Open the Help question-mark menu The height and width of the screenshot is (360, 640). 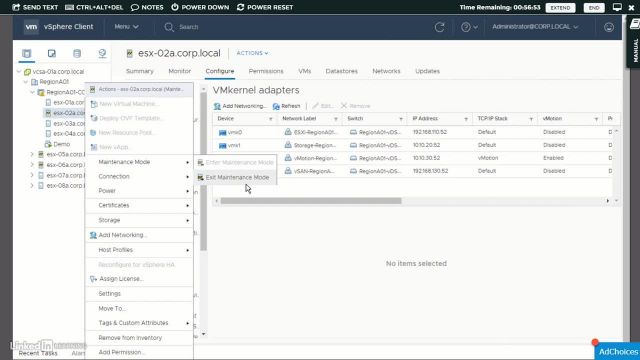click(x=469, y=27)
